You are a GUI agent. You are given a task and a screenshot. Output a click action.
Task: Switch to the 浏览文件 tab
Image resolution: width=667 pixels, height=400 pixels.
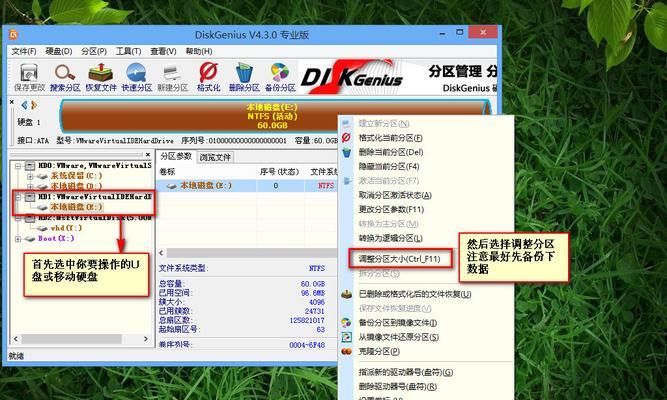[x=215, y=157]
